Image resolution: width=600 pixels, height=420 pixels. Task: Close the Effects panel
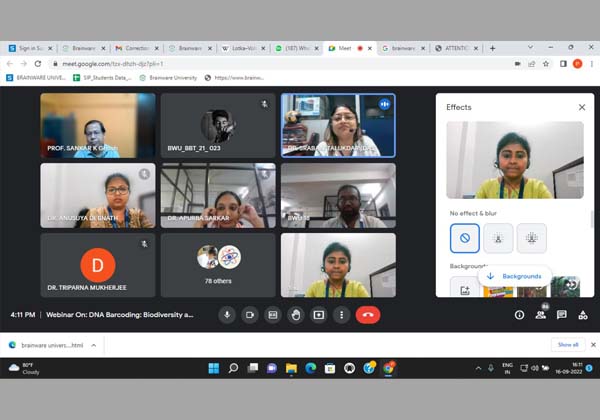581,107
